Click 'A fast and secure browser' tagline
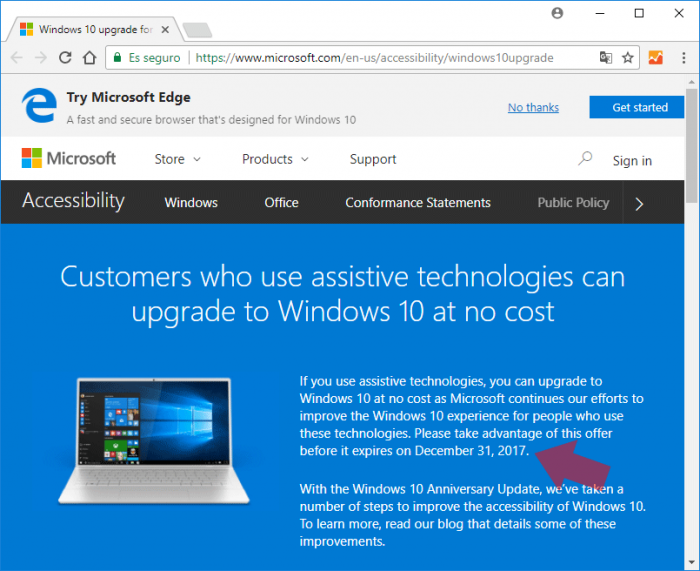700x571 pixels. tap(211, 120)
